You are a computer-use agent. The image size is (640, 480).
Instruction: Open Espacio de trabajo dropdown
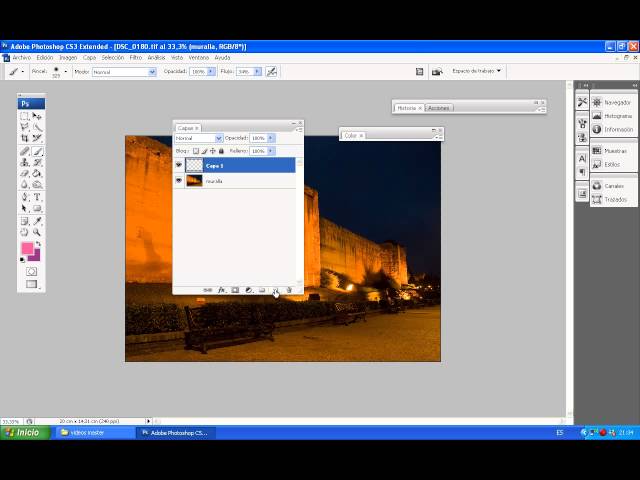coord(476,71)
